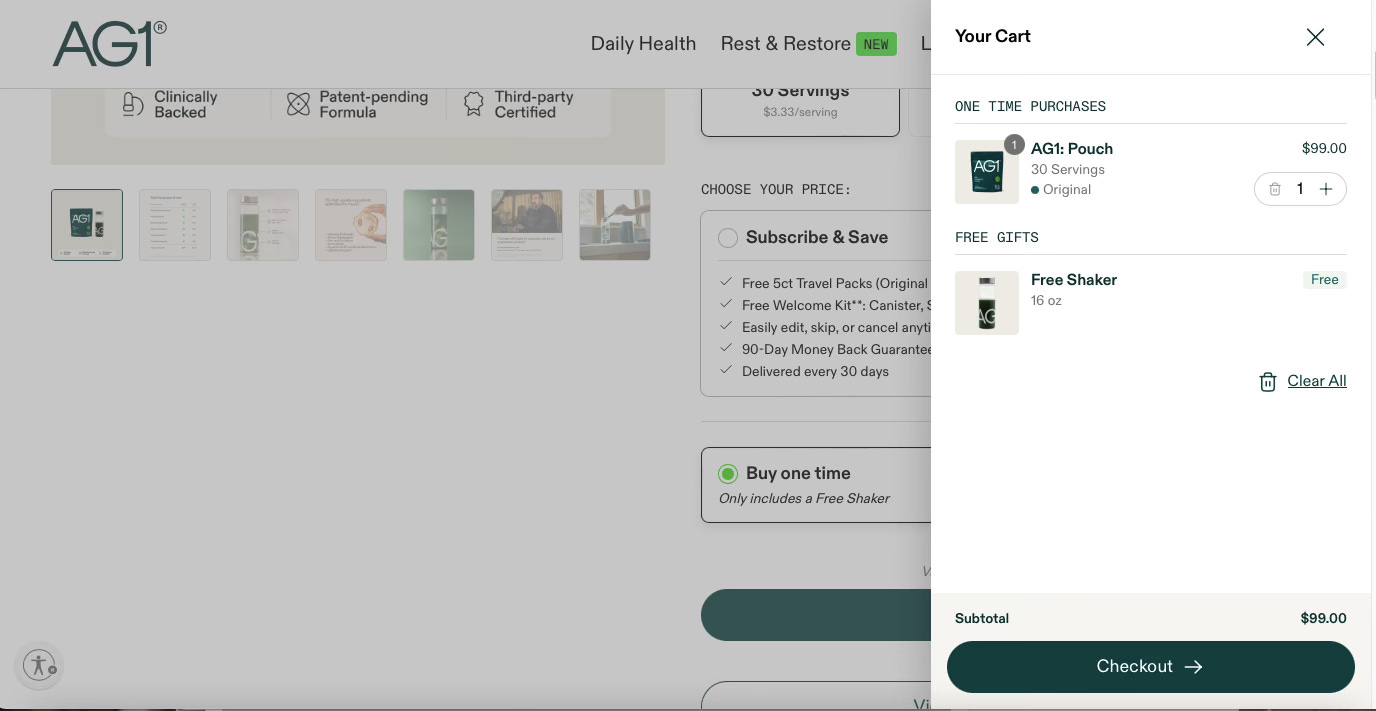Click the AG1 Pouch price $99.00
This screenshot has width=1376, height=711.
(x=1324, y=148)
